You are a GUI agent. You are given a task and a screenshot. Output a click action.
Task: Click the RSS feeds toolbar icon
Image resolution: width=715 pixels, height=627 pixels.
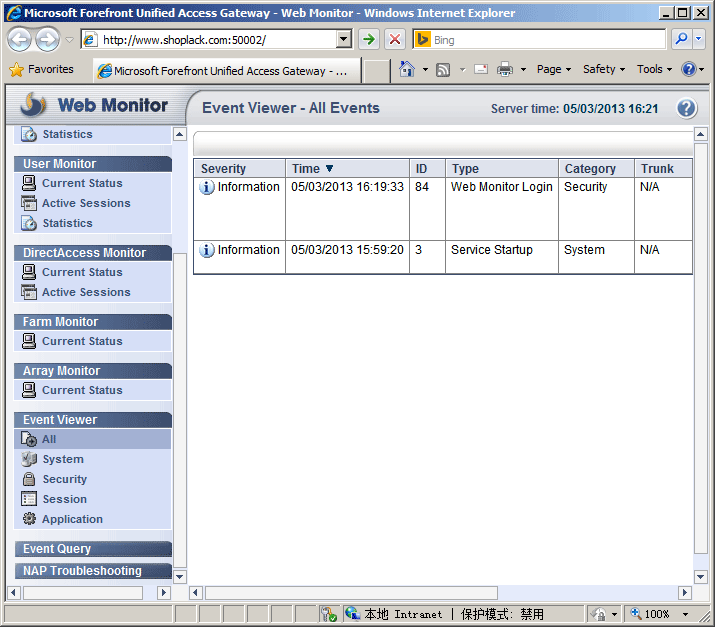(443, 70)
